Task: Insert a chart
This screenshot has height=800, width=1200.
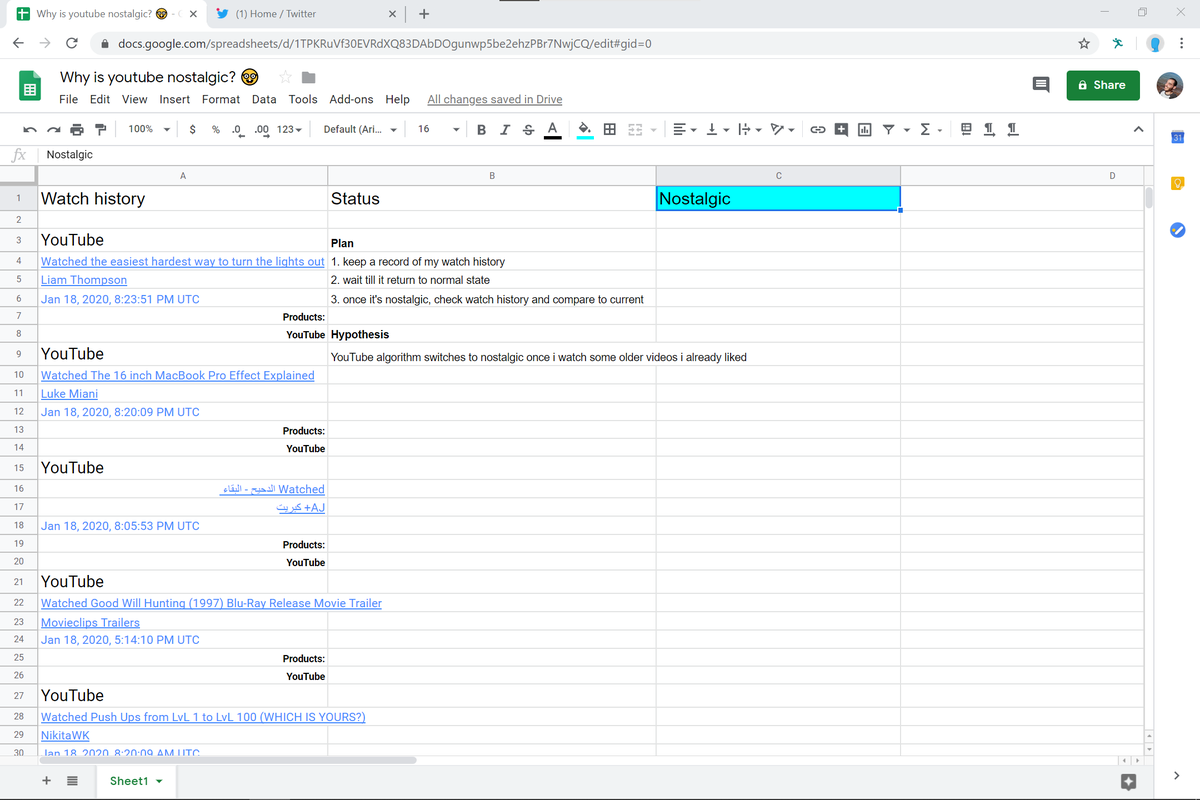Action: click(864, 129)
